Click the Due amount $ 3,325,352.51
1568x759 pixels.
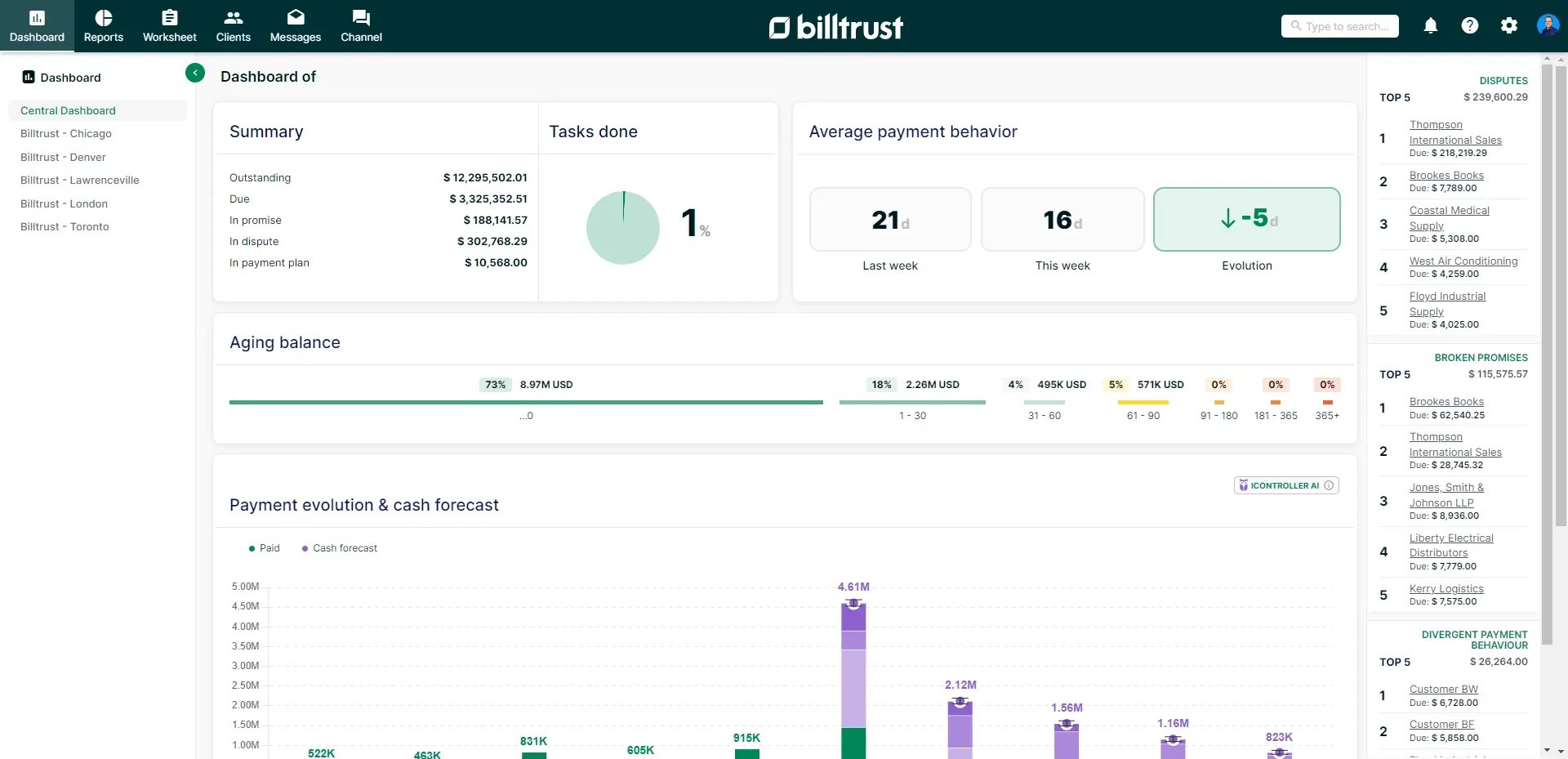pyautogui.click(x=488, y=199)
